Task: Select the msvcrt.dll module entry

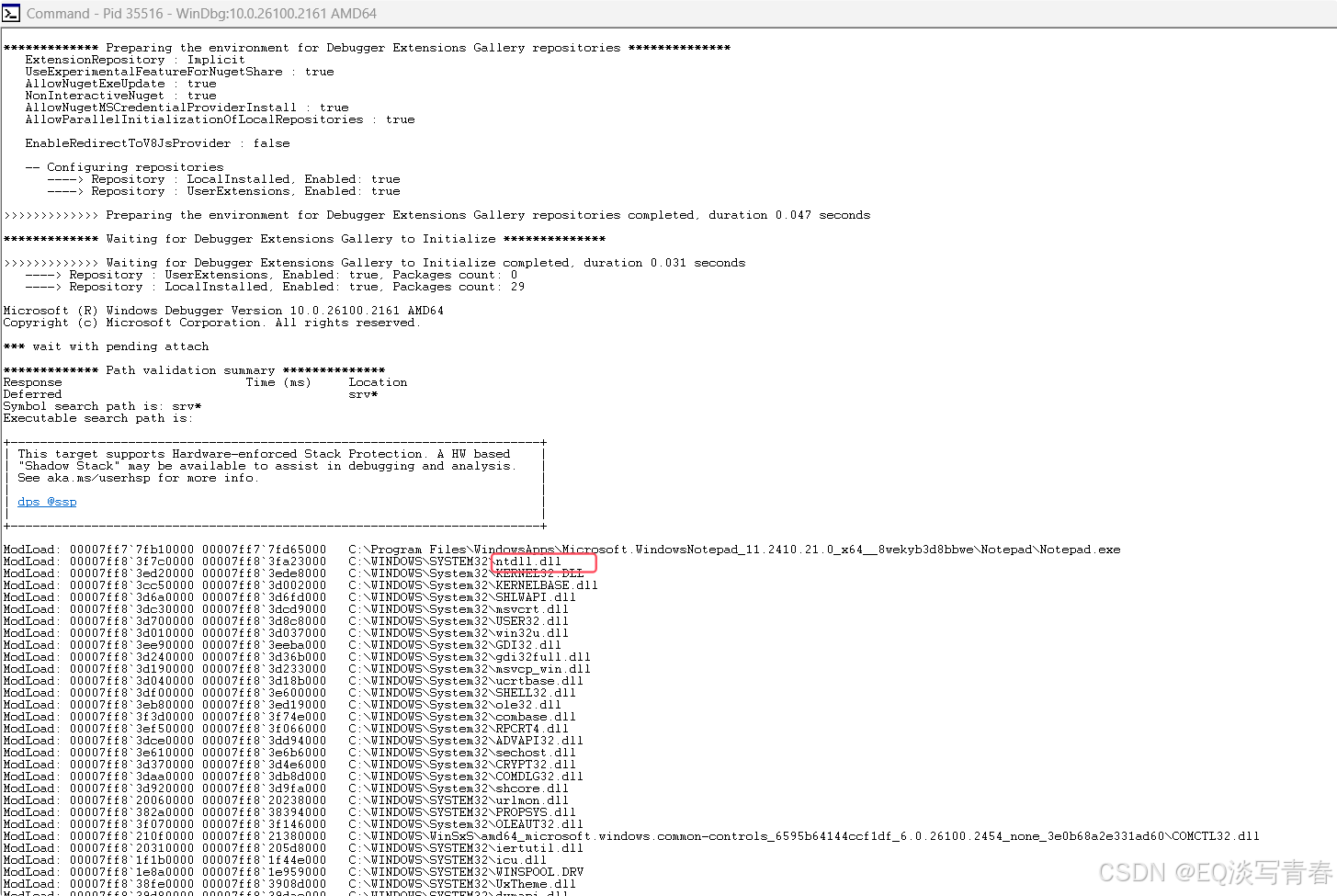Action: click(286, 609)
